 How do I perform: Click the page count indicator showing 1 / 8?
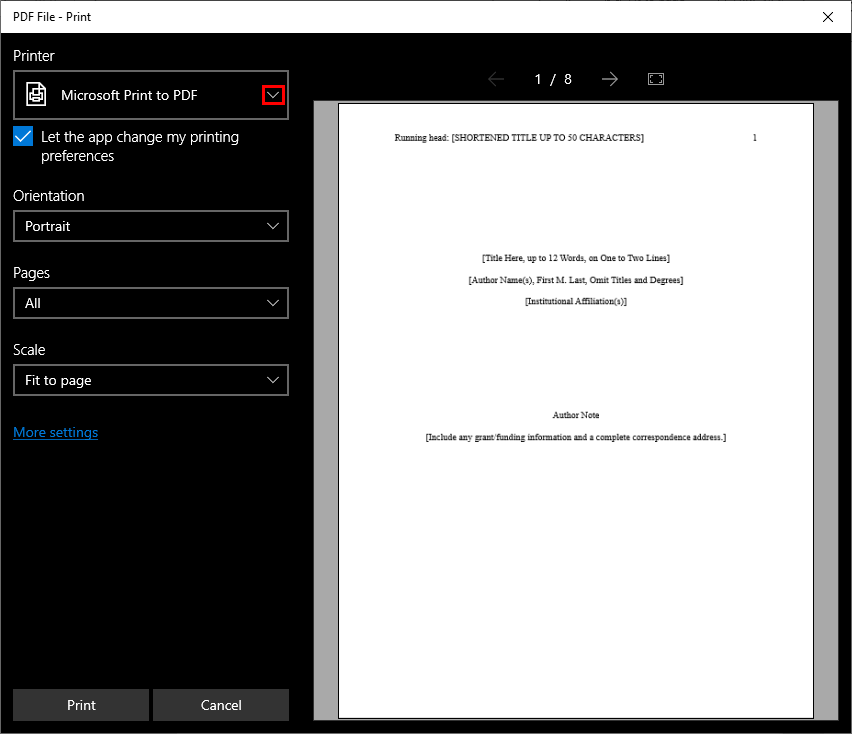(553, 78)
